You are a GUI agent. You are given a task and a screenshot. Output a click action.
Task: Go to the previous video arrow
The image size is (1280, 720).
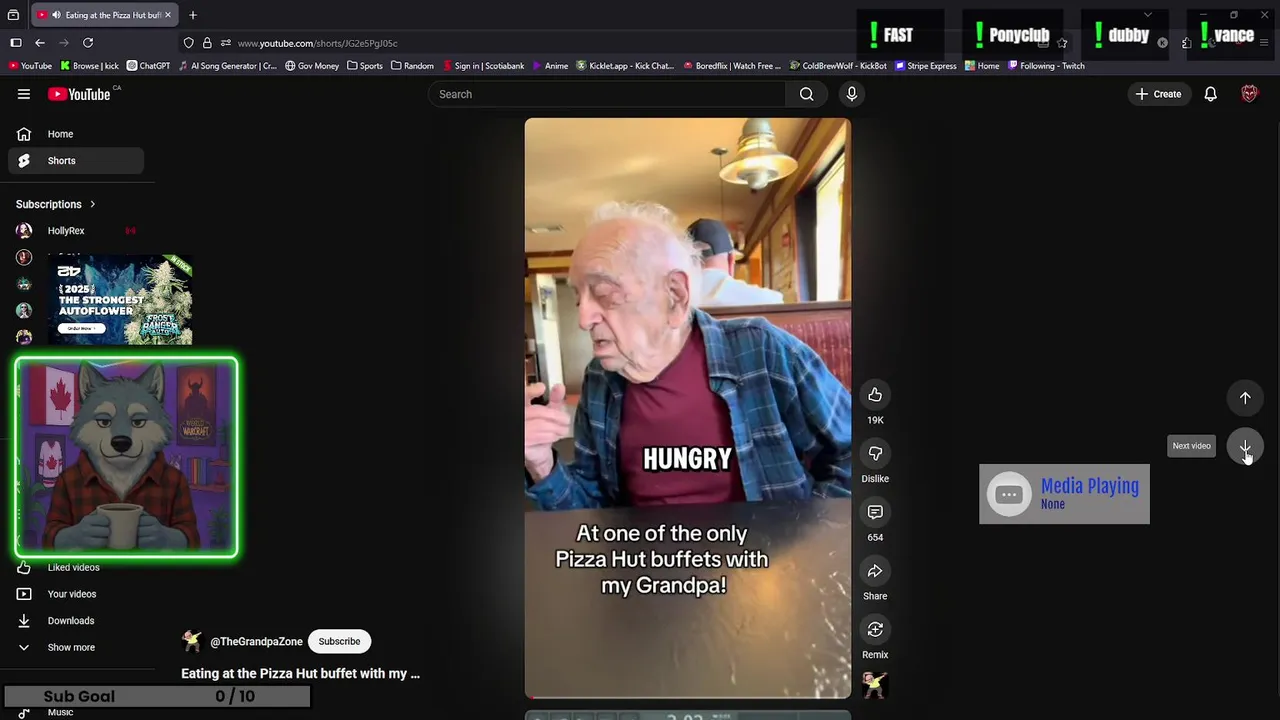click(x=1245, y=398)
